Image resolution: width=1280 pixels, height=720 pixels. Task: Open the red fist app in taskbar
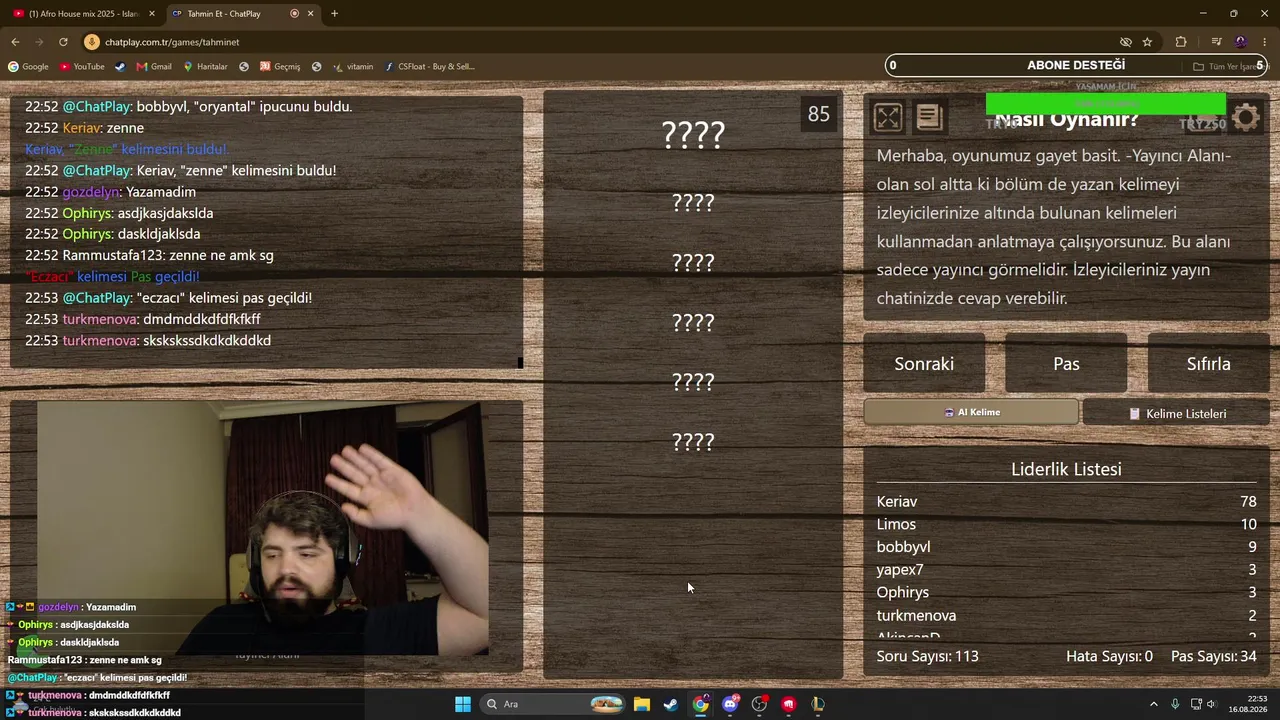tap(789, 704)
